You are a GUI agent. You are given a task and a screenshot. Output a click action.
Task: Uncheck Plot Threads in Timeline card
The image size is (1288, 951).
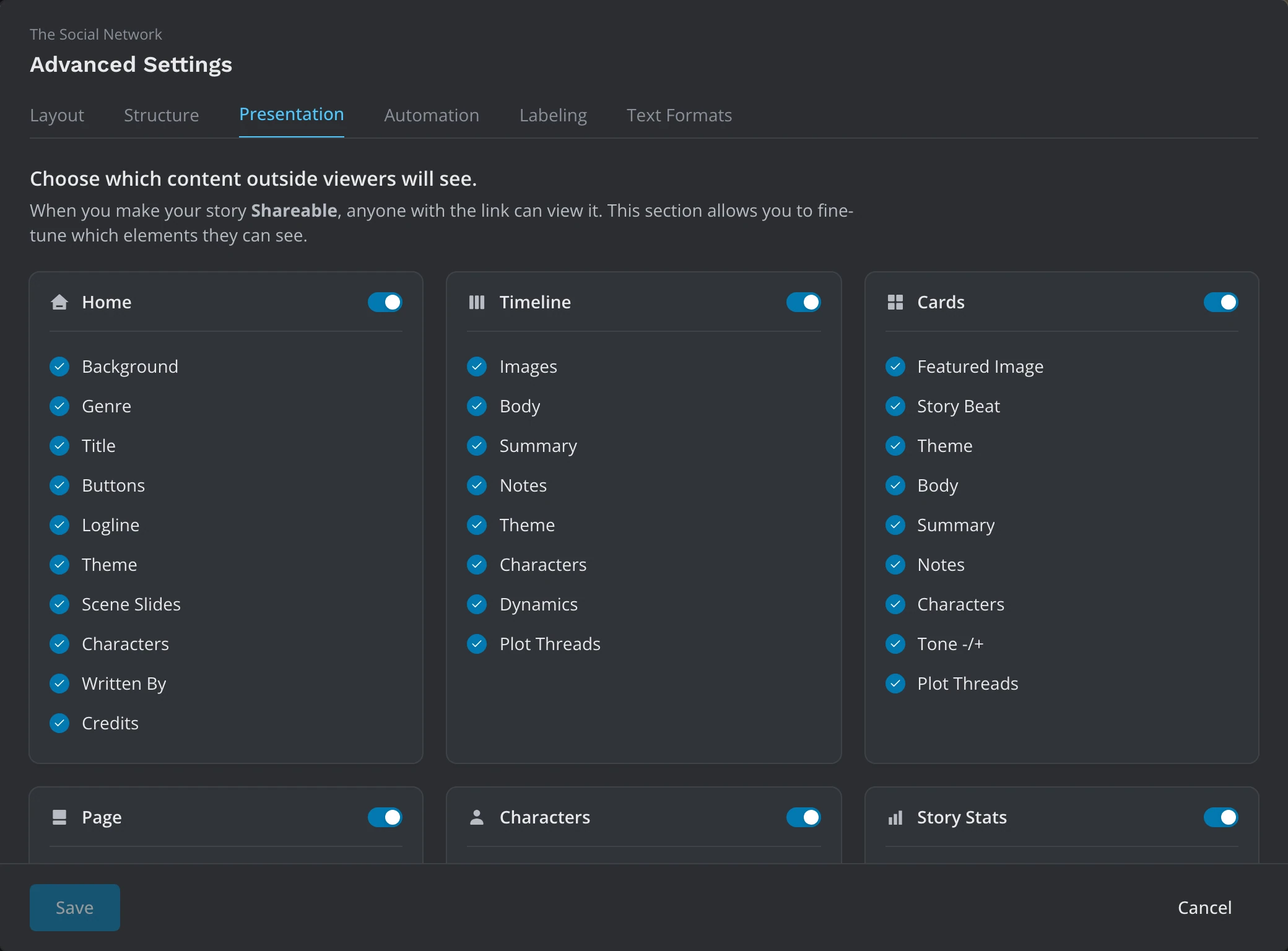click(x=477, y=644)
